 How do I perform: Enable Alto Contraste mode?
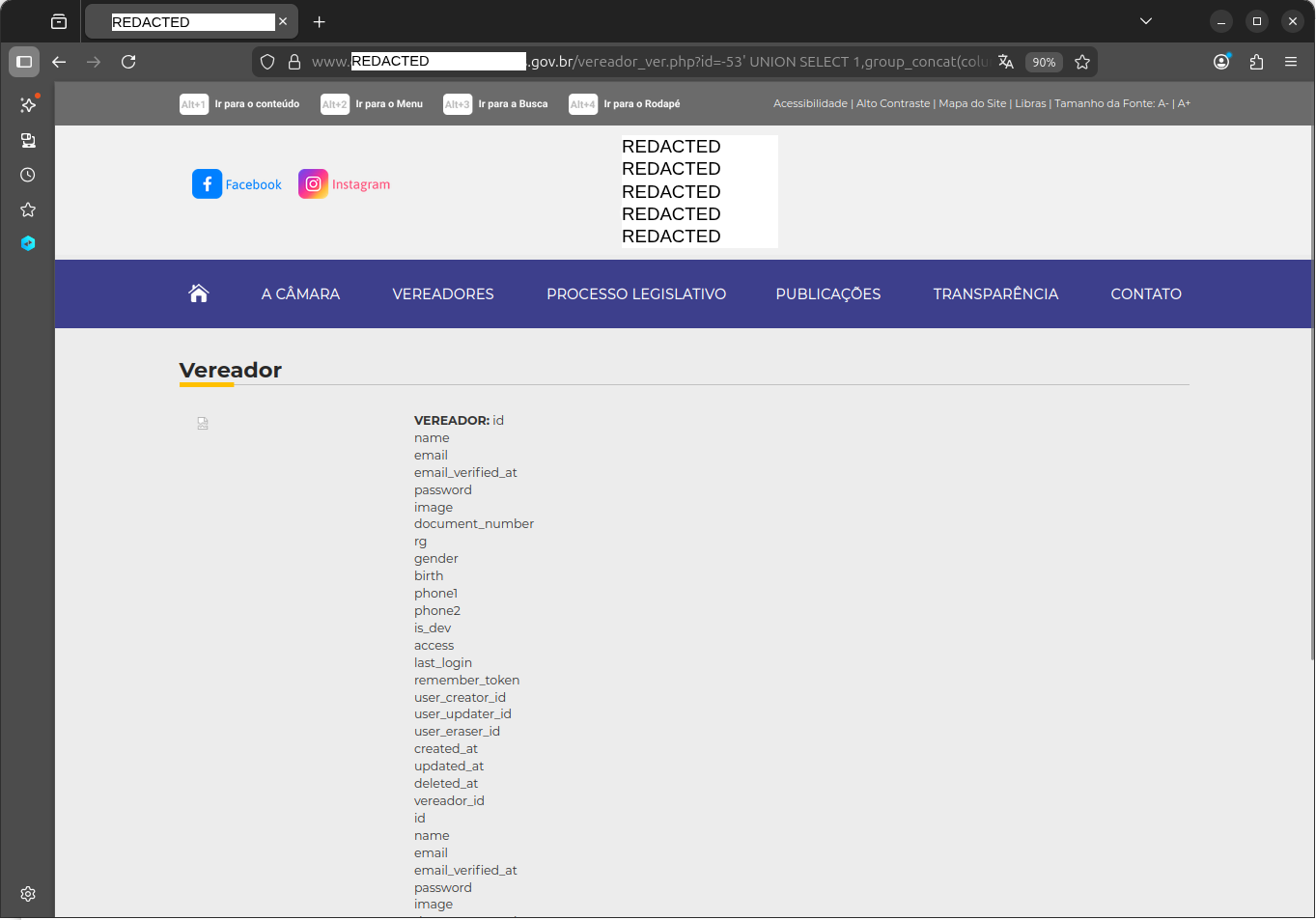coord(893,103)
